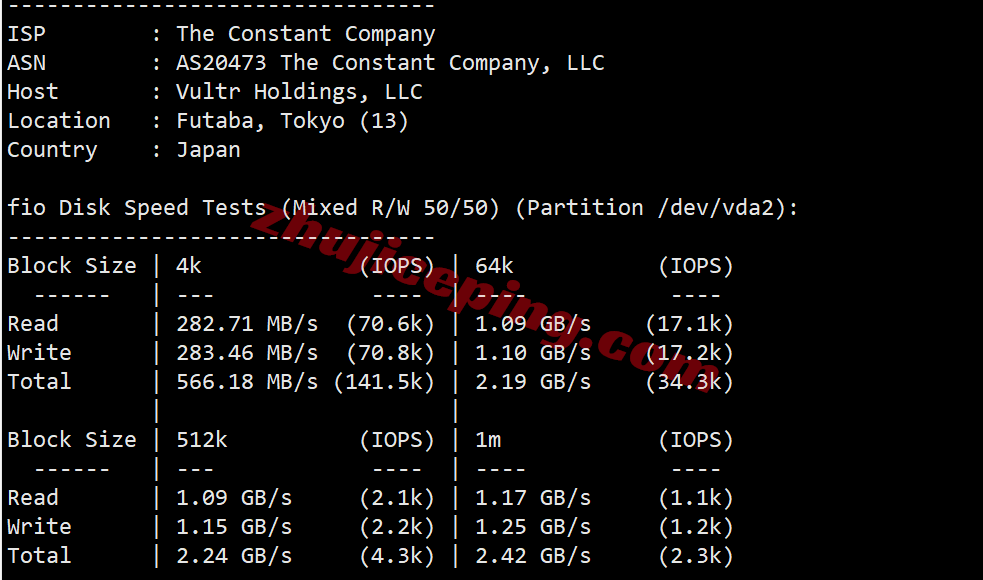Click the host name "Vultr Holdings, LLC"
The width and height of the screenshot is (983, 580).
(299, 92)
